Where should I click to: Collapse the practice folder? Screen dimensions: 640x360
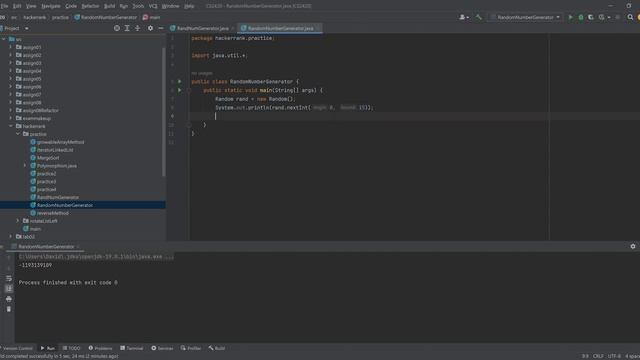[18, 134]
